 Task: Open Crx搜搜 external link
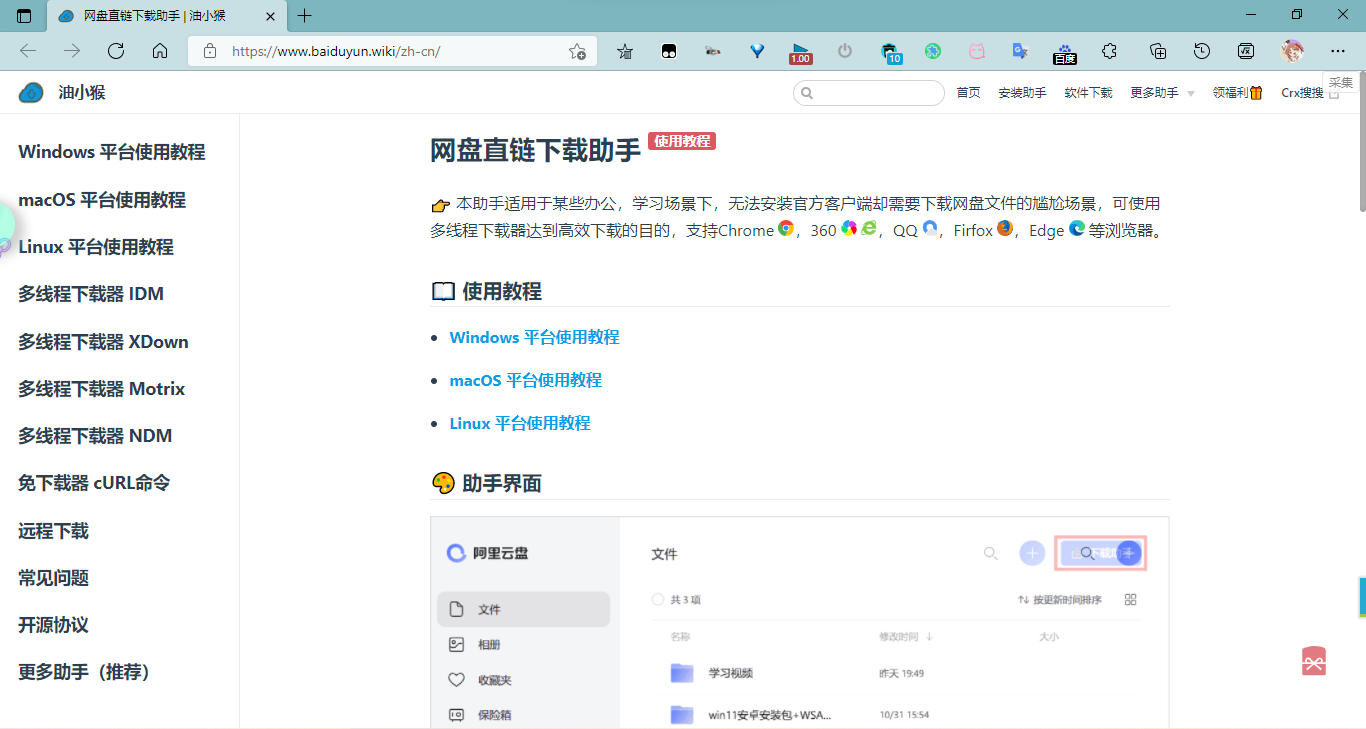pyautogui.click(x=1310, y=93)
